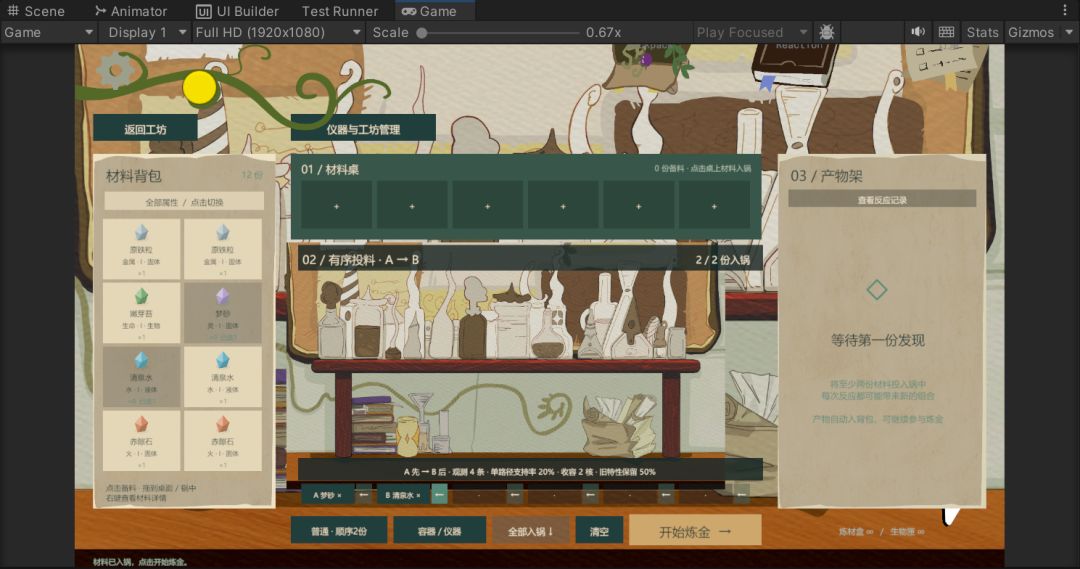Mute audio with the speaker icon

point(918,32)
